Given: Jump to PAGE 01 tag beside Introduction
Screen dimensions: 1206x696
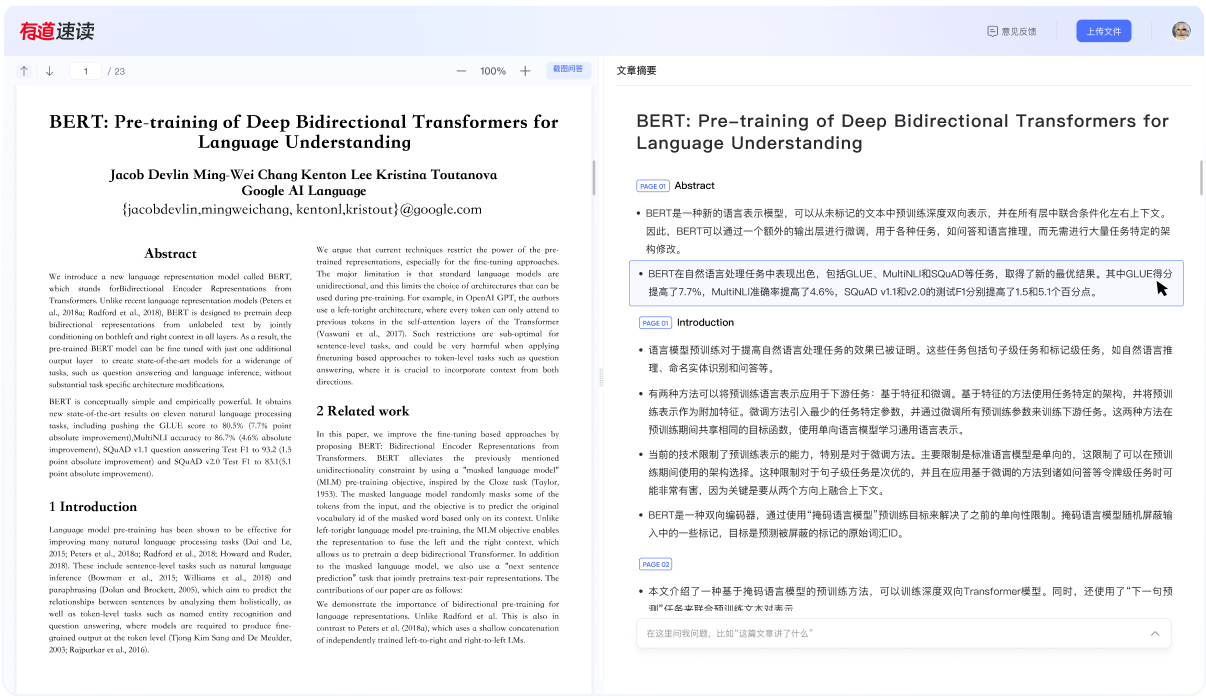Looking at the screenshot, I should point(655,323).
